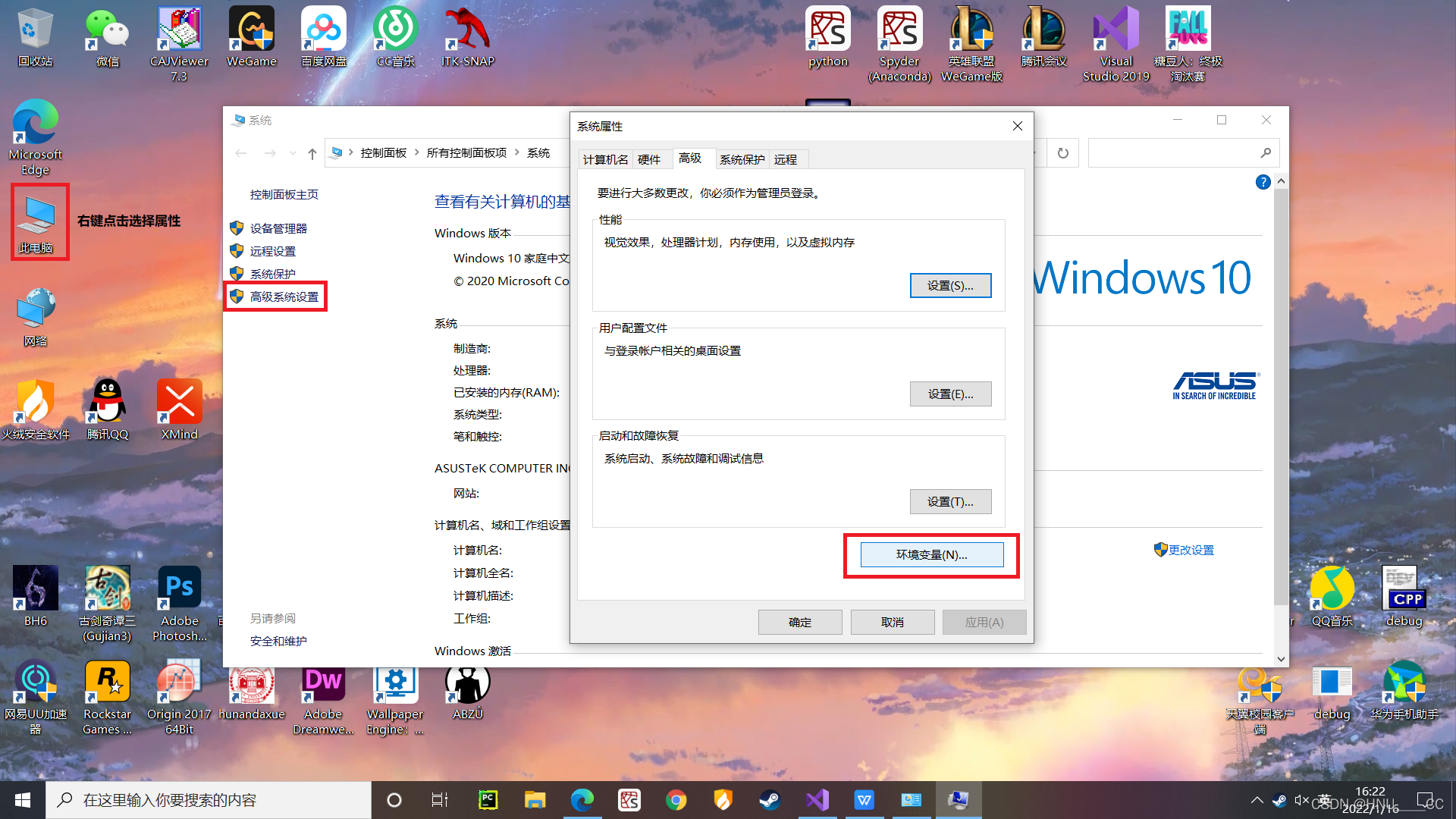This screenshot has width=1456, height=819.
Task: Click 高级系统设置 in the sidebar
Action: pos(284,297)
